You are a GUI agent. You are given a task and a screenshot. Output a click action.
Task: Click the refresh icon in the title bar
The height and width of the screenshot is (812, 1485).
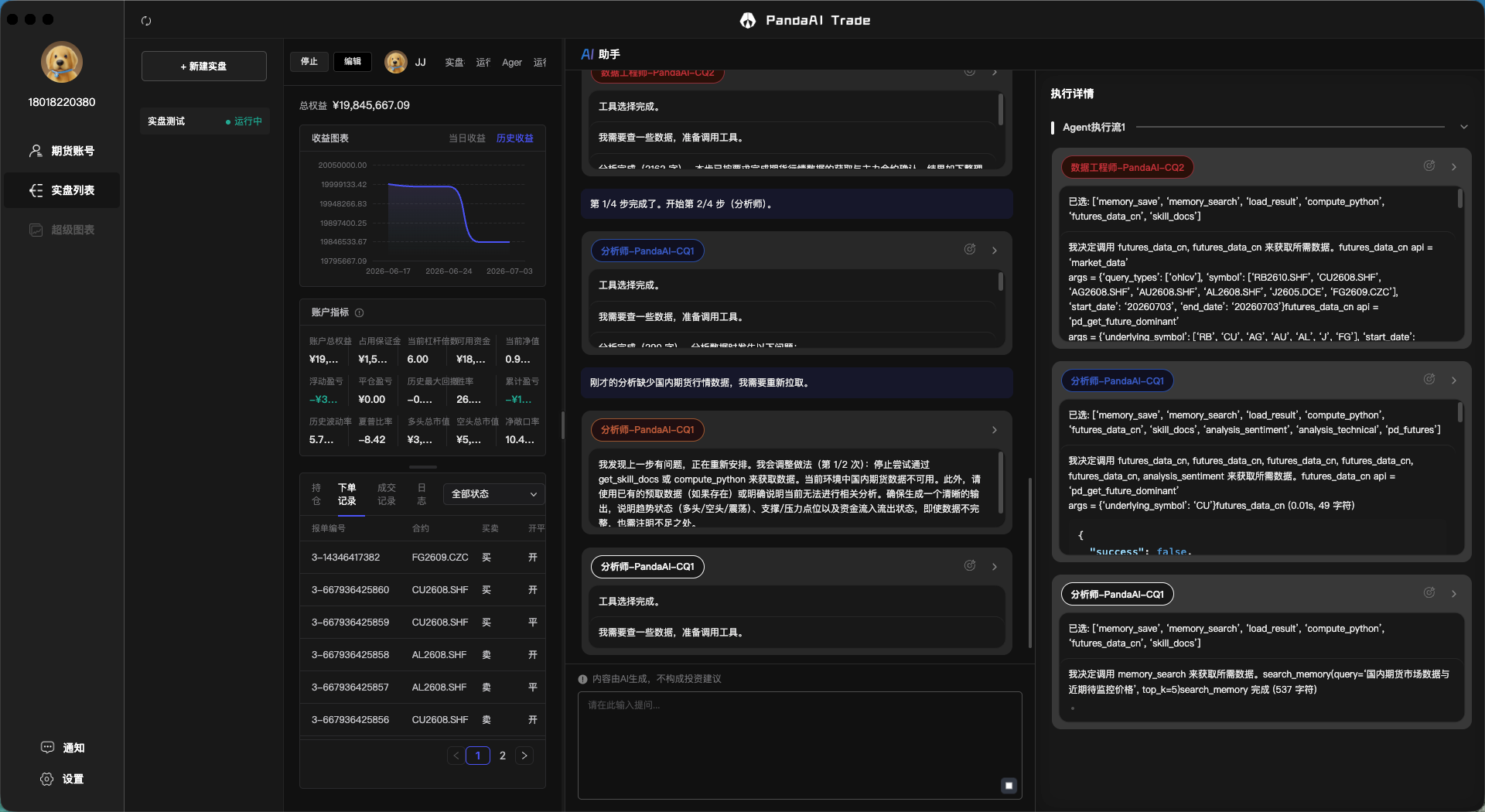pyautogui.click(x=146, y=21)
